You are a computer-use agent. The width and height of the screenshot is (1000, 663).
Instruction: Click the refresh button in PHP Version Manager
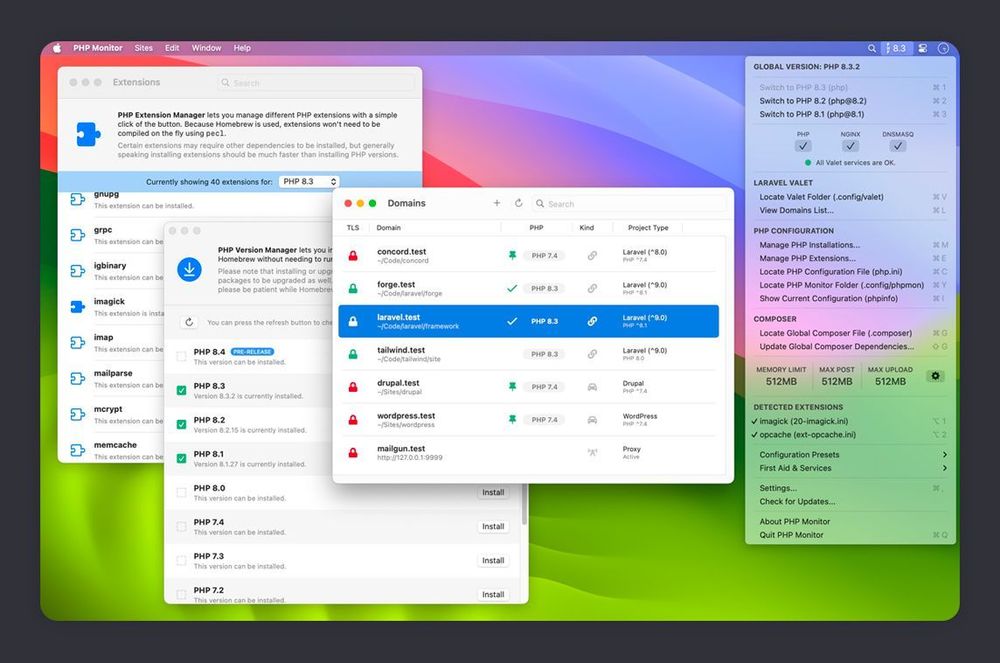(189, 322)
